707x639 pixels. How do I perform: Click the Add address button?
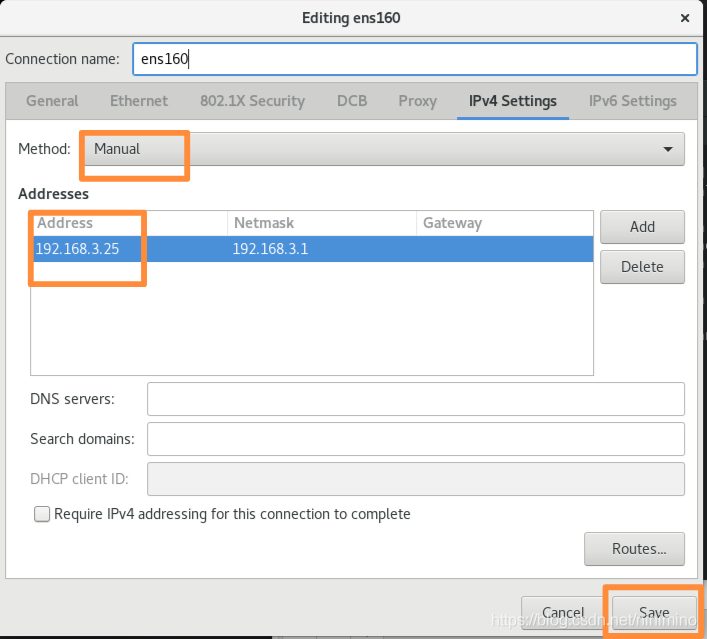pos(642,227)
